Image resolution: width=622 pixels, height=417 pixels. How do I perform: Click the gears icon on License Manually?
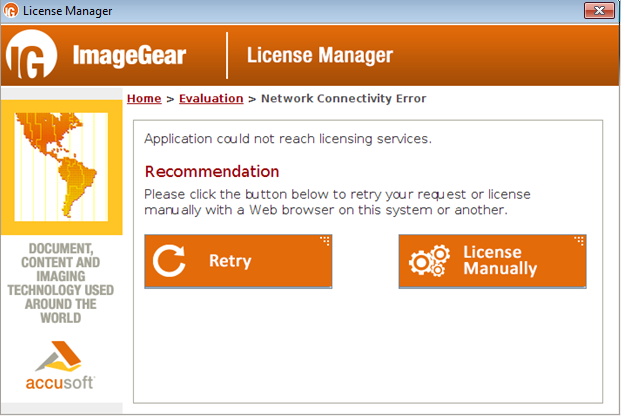430,261
